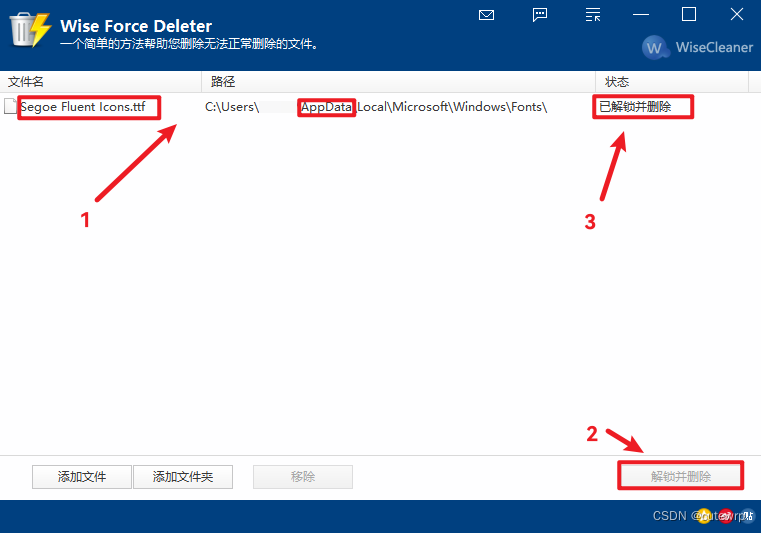Click the 已解锁并删除 status cell
This screenshot has height=533, width=761.
pyautogui.click(x=635, y=107)
